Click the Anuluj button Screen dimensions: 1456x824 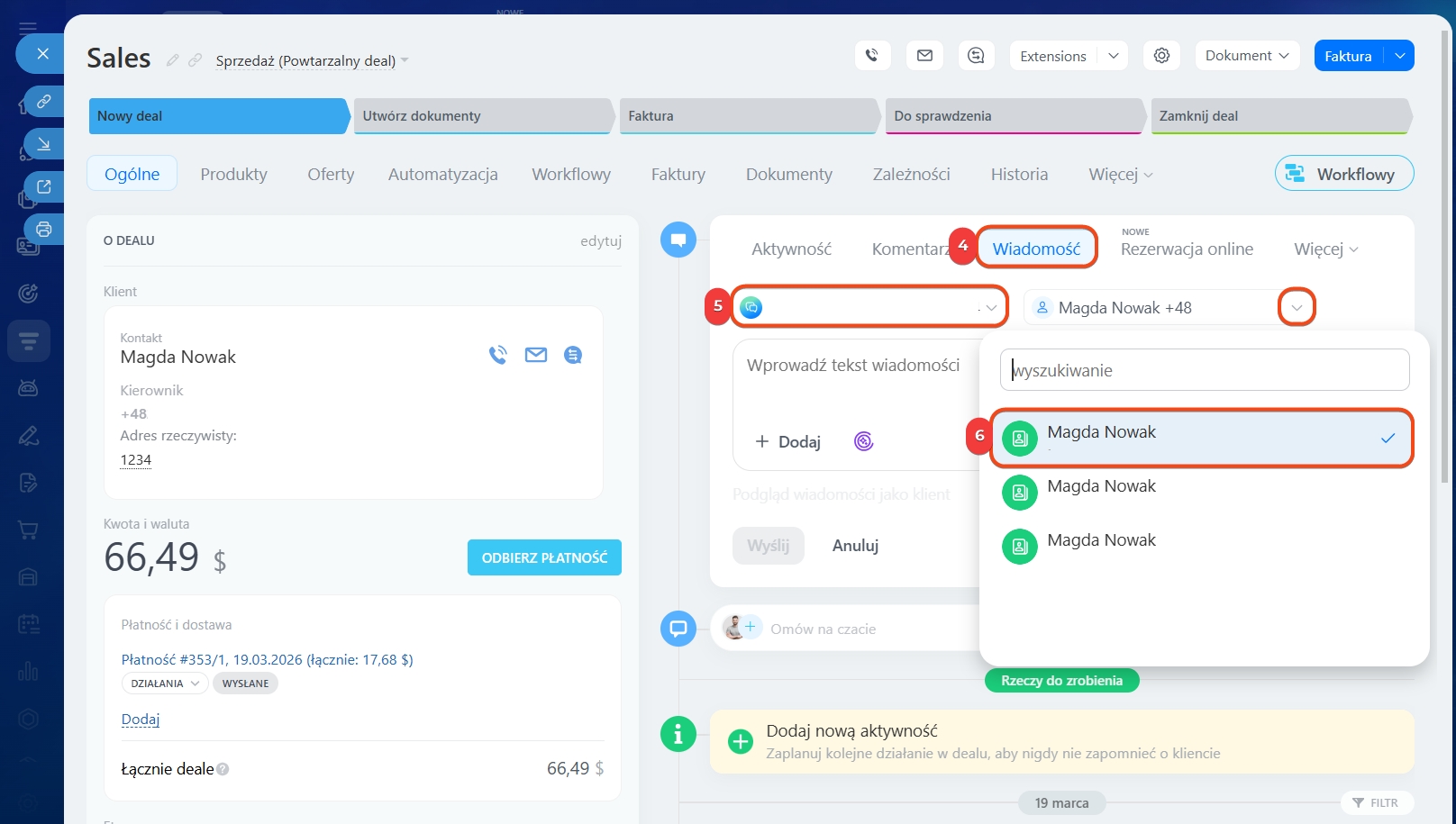point(855,546)
